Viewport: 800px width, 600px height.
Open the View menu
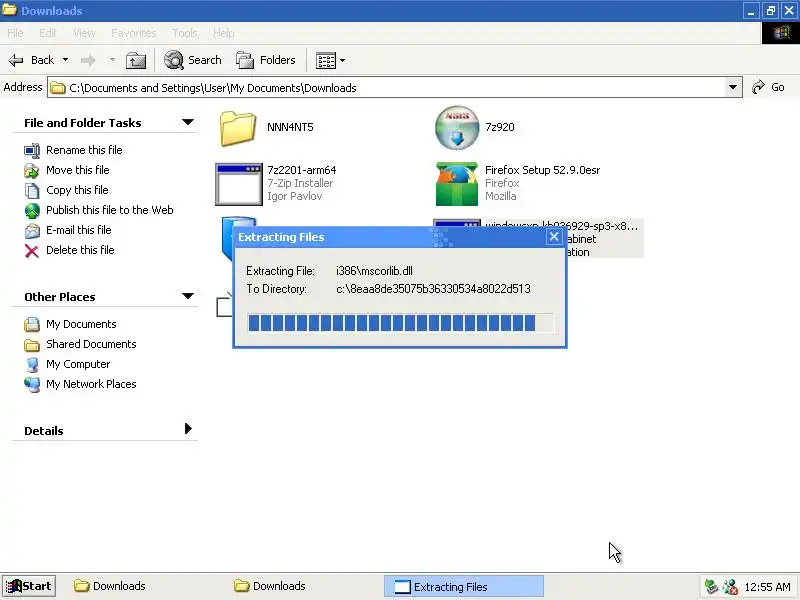[84, 33]
